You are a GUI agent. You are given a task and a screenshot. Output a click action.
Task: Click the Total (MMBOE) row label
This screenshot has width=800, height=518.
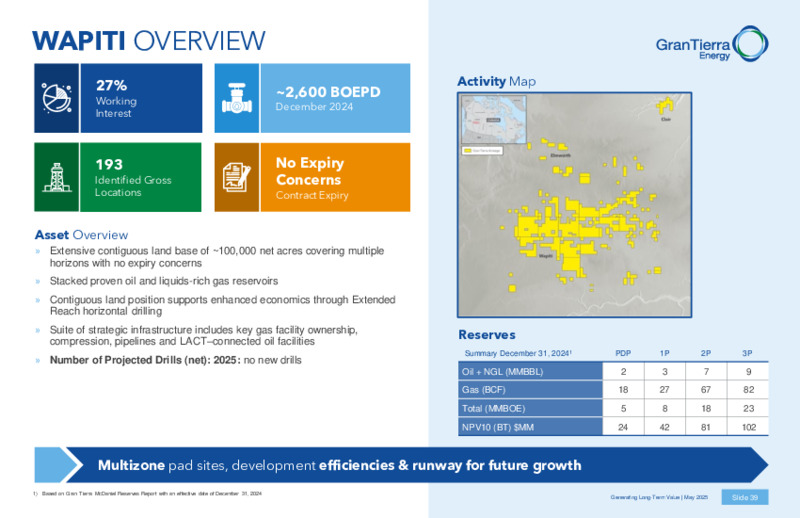tap(530, 408)
